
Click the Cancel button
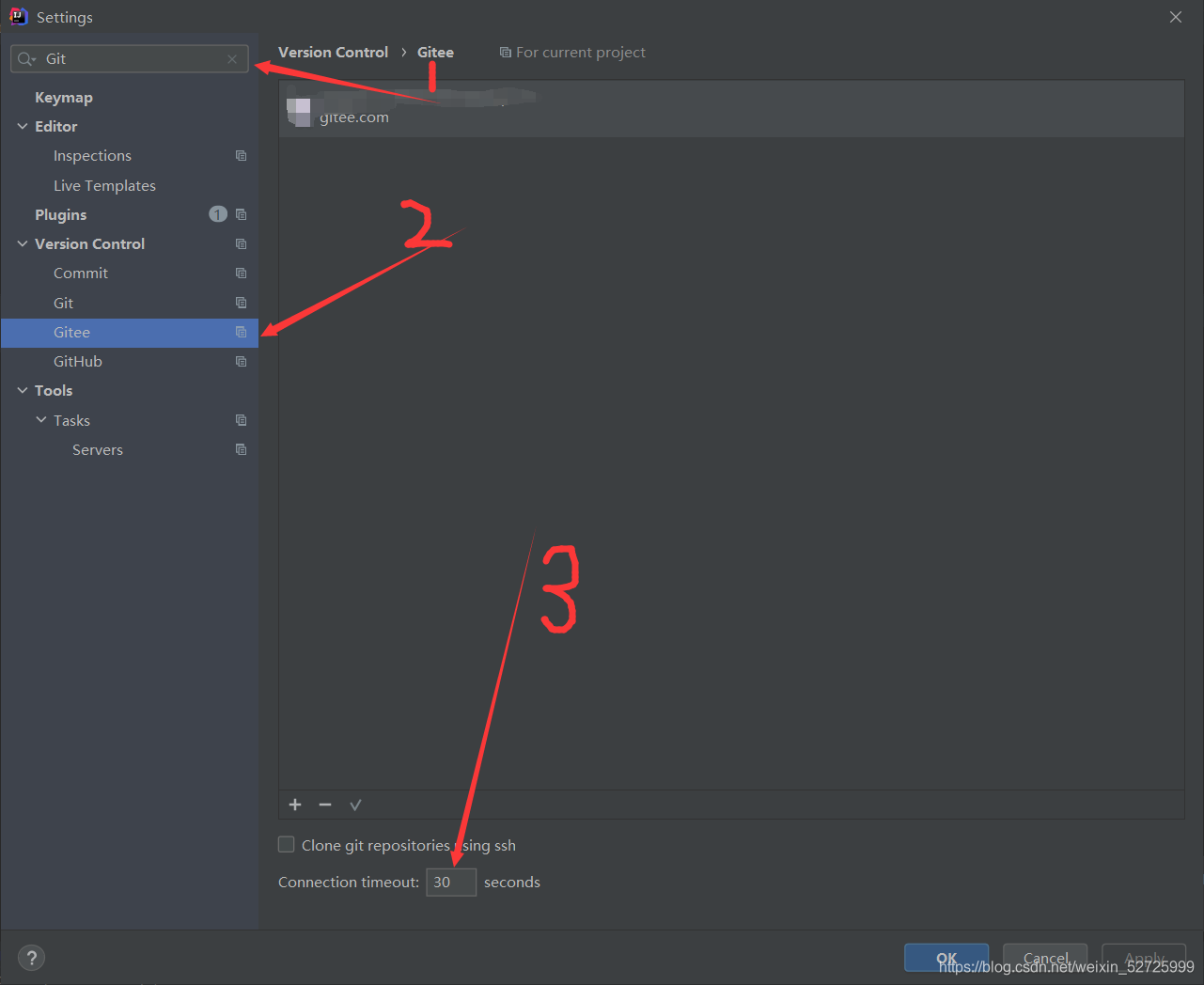(1045, 958)
